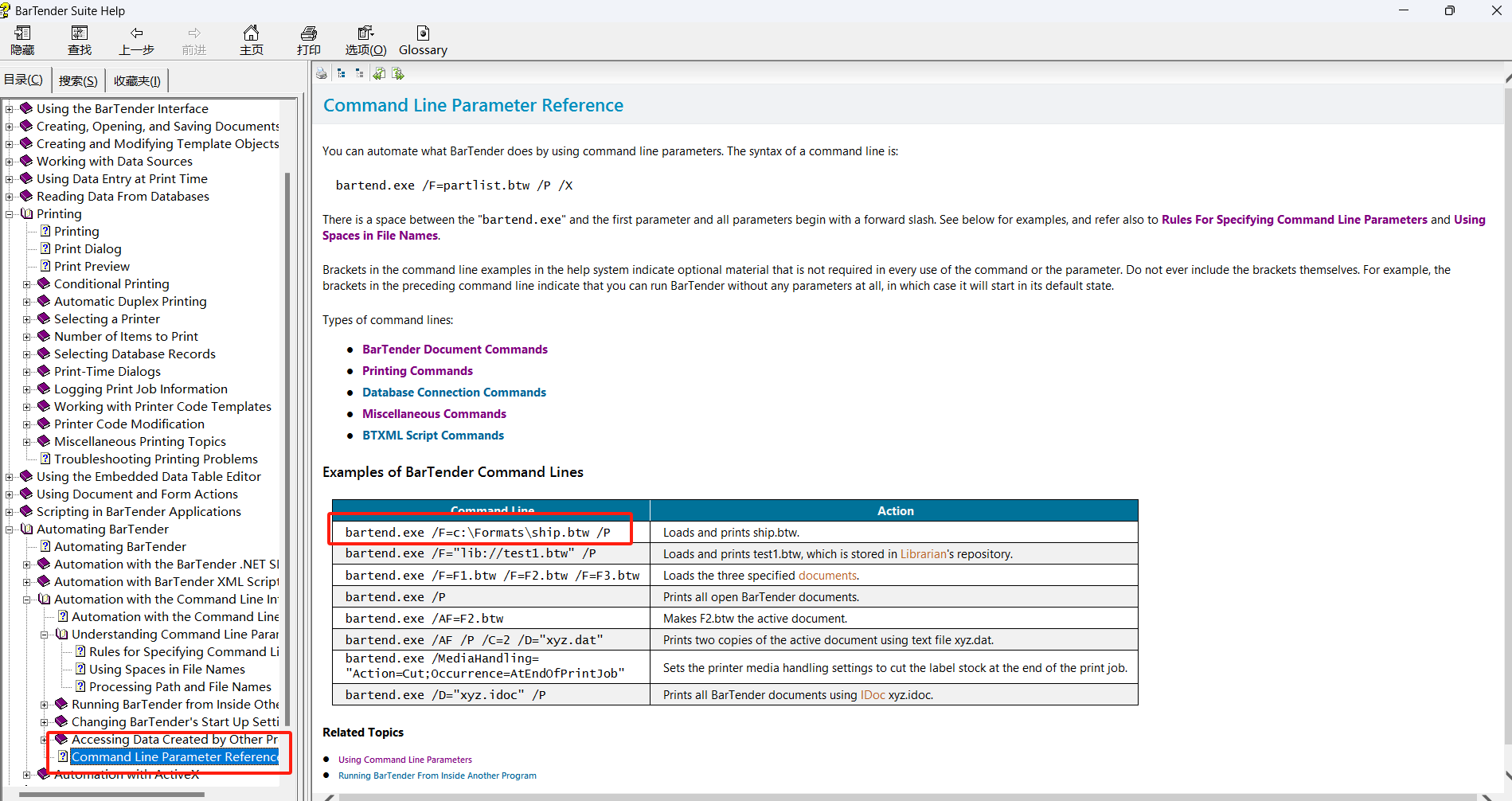Open the Printing Commands link

[417, 371]
